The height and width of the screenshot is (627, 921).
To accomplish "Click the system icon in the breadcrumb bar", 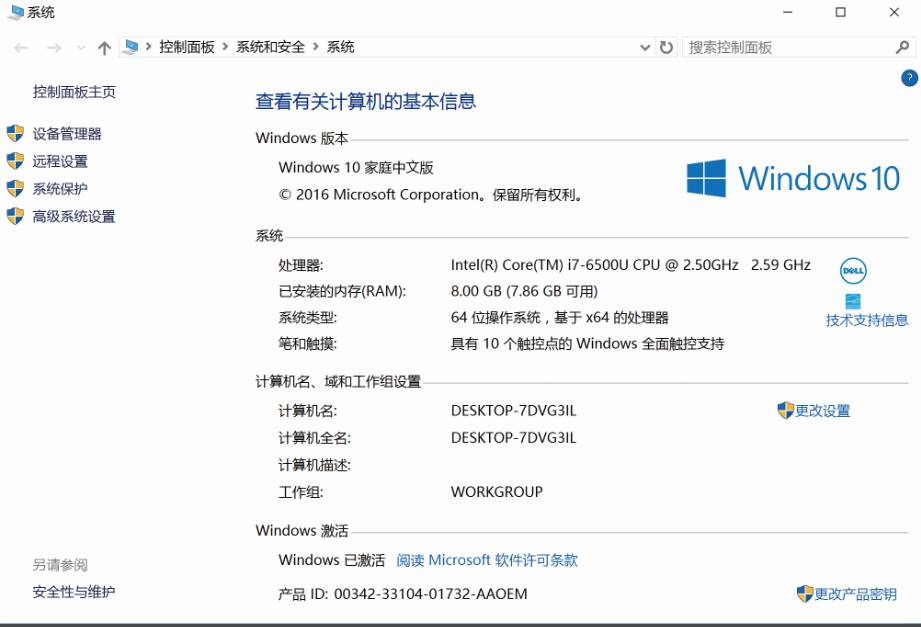I will pyautogui.click(x=128, y=46).
